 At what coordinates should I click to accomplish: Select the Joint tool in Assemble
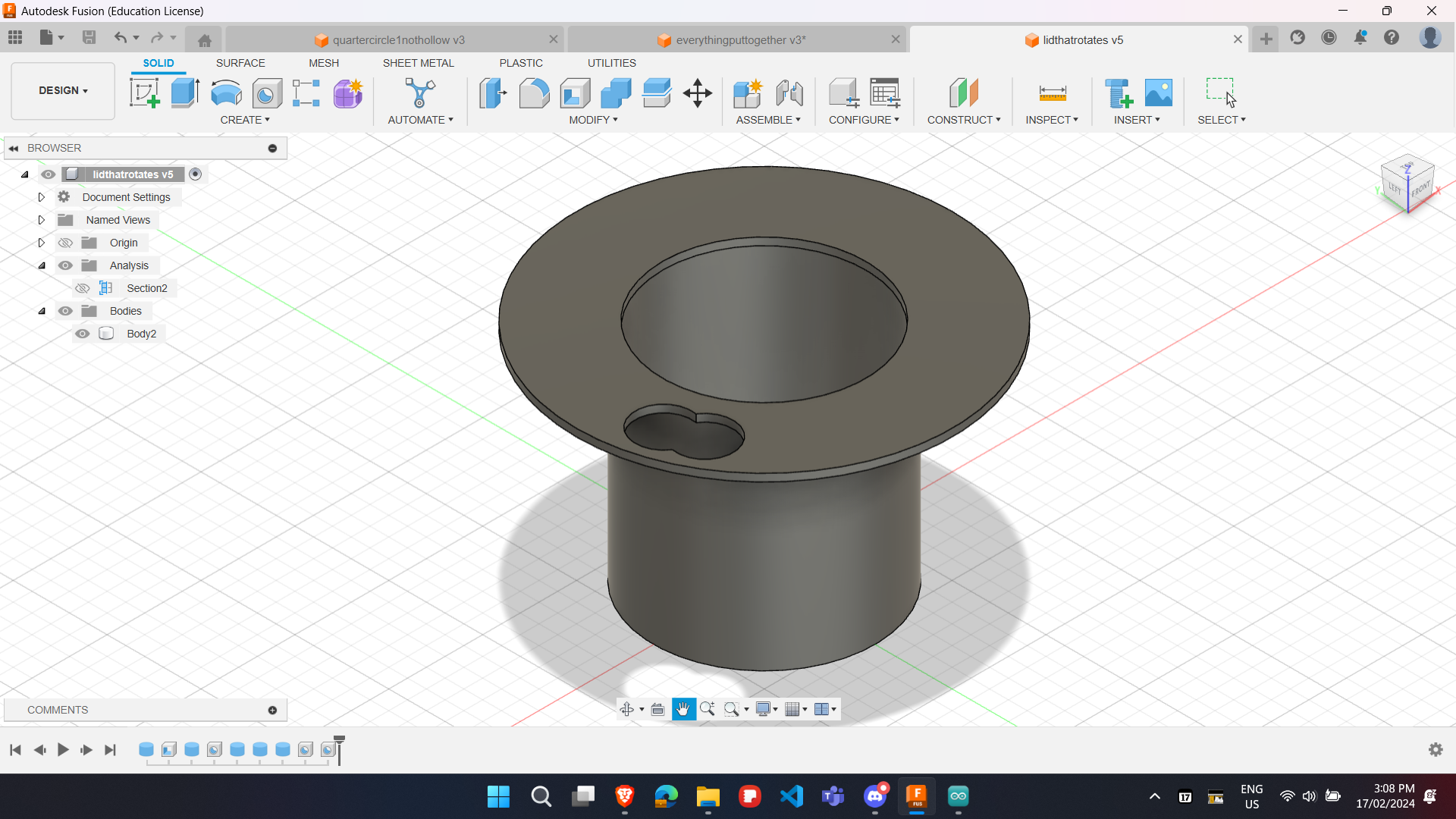(789, 93)
